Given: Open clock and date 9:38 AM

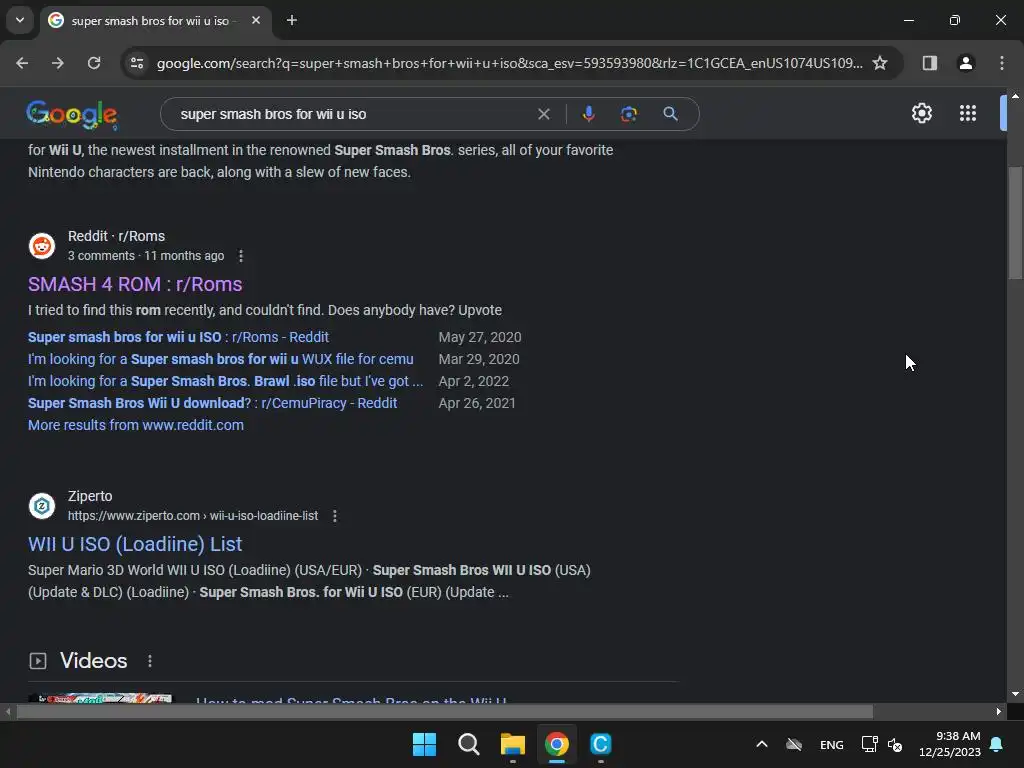Looking at the screenshot, I should tap(950, 744).
